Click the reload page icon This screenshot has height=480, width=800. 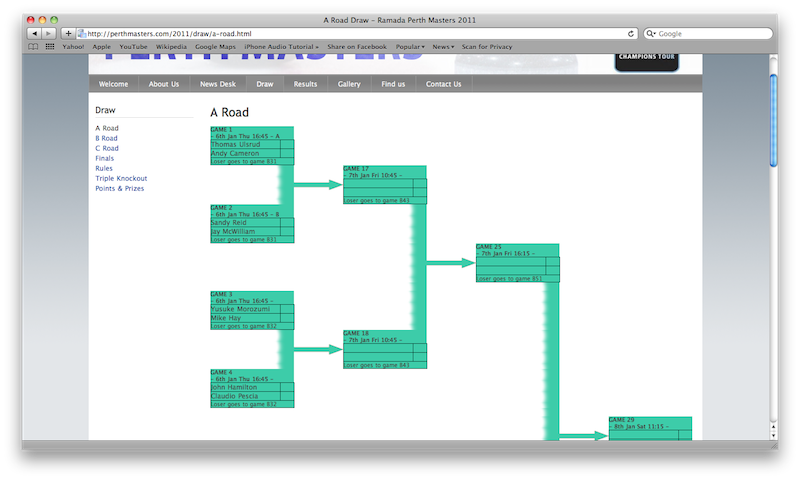click(631, 34)
